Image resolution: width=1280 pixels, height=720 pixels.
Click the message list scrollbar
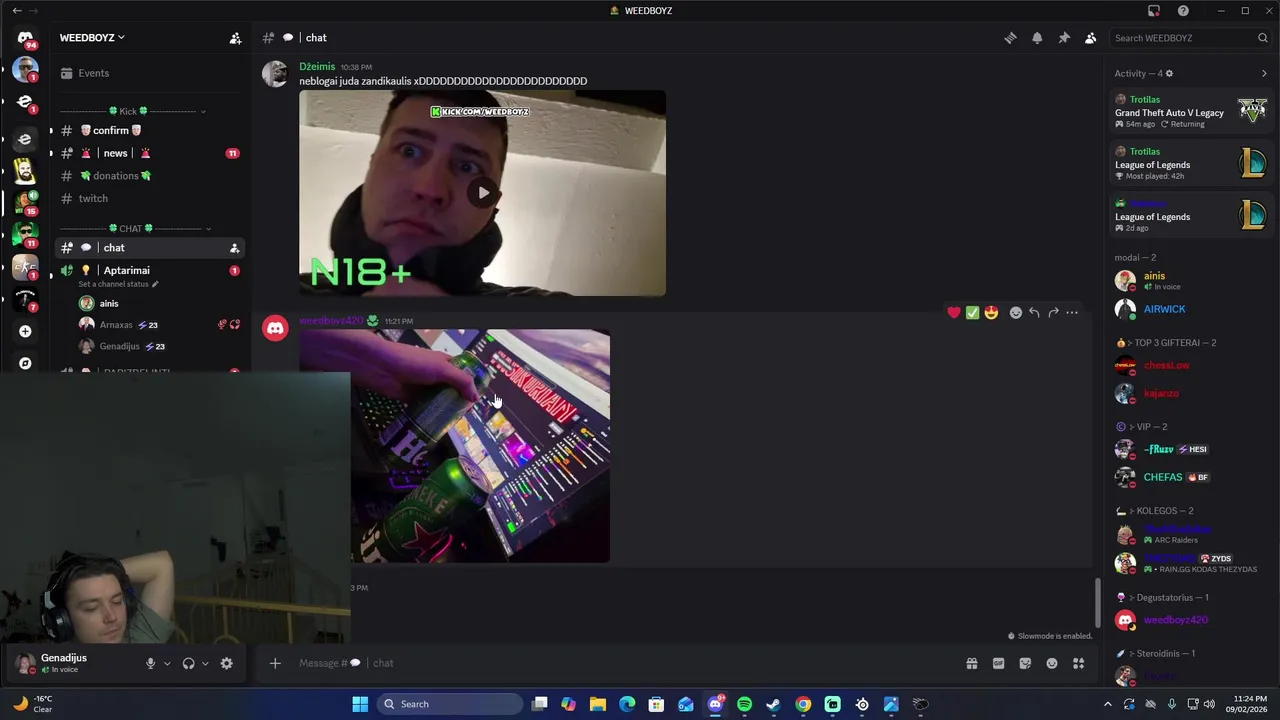point(1098,603)
